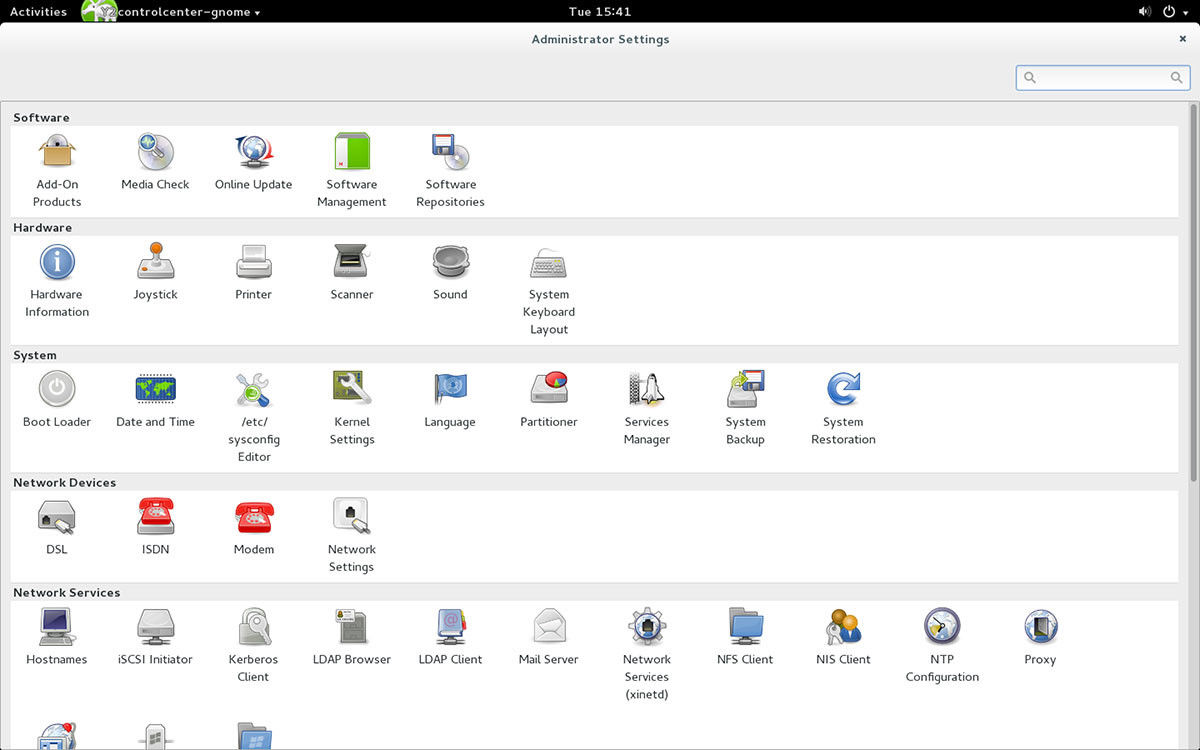Open Date and Time settings
This screenshot has height=750, width=1200.
click(155, 400)
